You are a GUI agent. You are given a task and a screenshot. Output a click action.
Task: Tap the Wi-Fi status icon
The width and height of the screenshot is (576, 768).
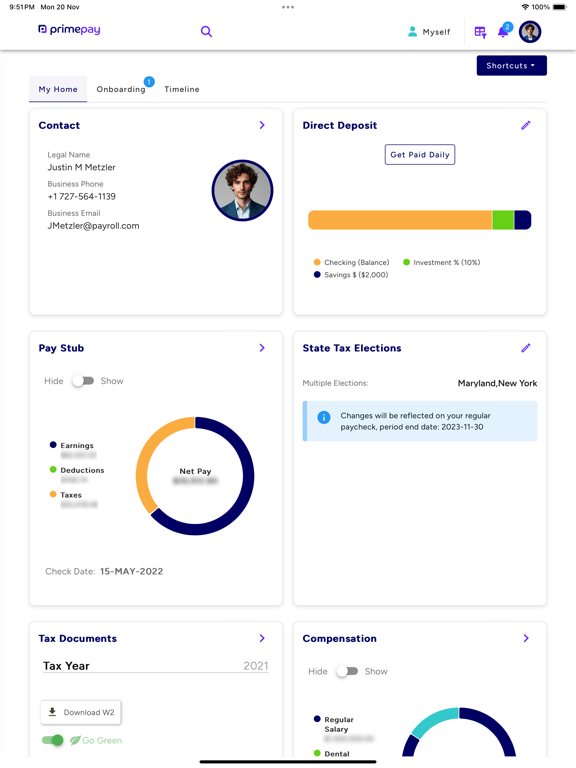tap(525, 7)
